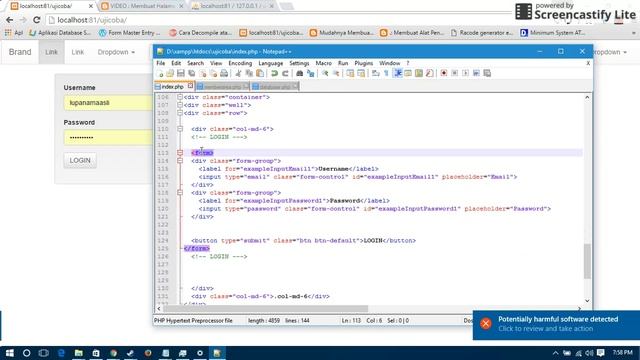Click the green Undo arrow
The height and width of the screenshot is (360, 640).
[274, 73]
